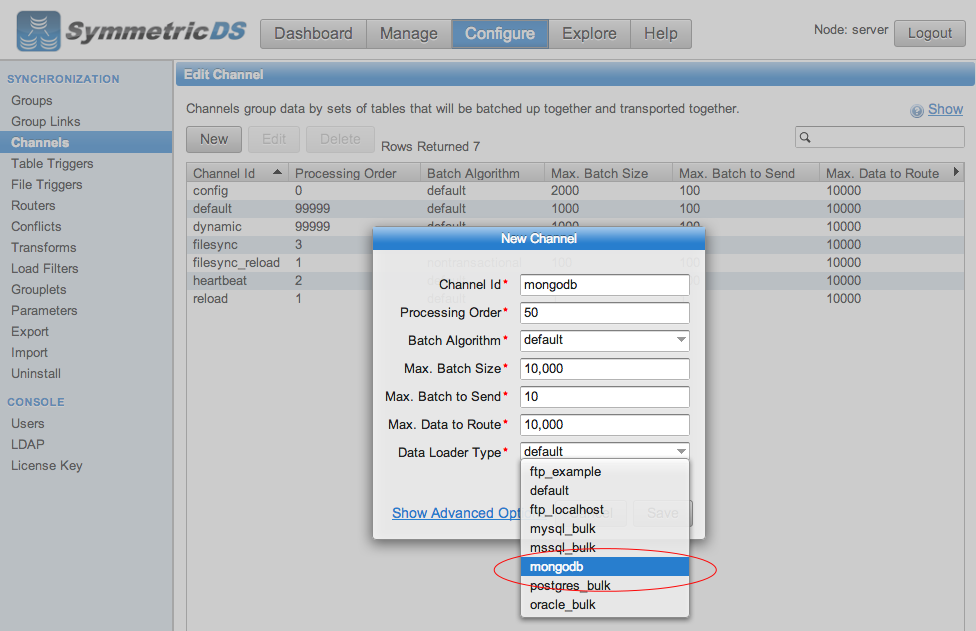Pick mysql_bulk data loader option
Image resolution: width=976 pixels, height=631 pixels.
[563, 529]
